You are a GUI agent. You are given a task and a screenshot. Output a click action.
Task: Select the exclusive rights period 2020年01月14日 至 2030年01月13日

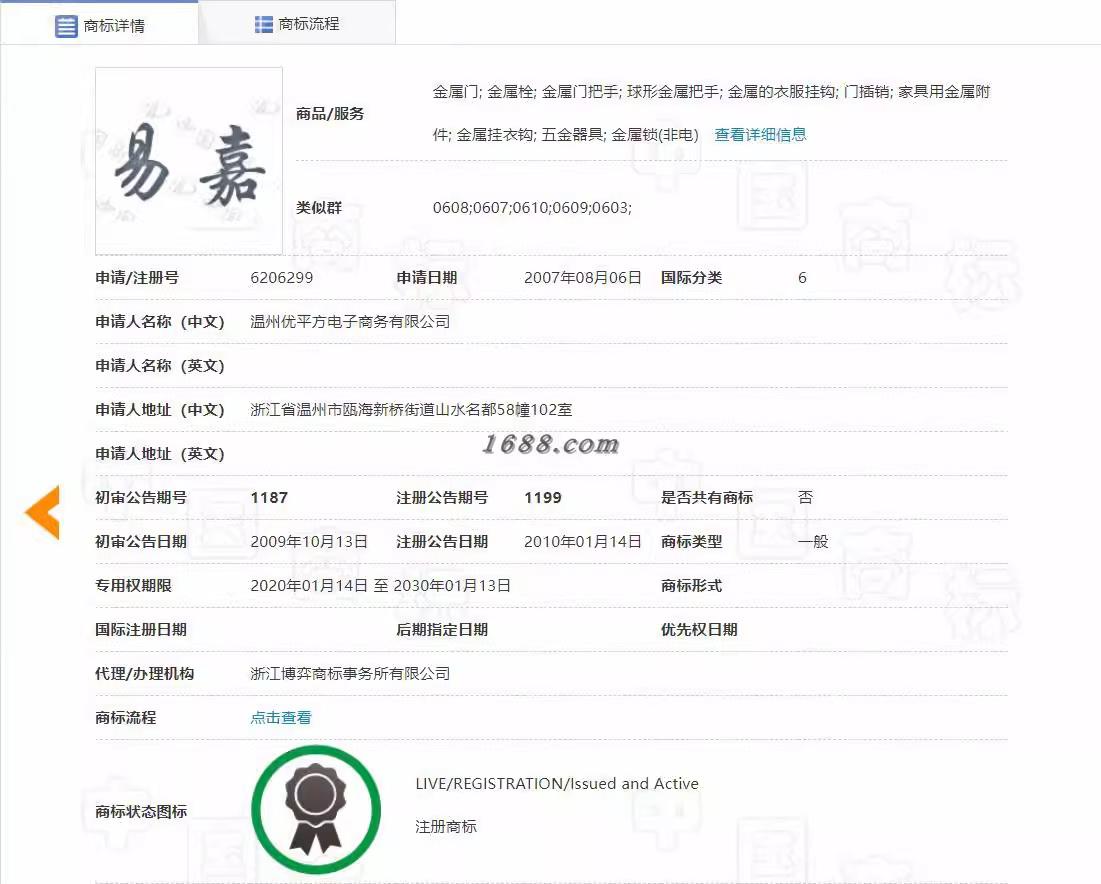(x=381, y=586)
